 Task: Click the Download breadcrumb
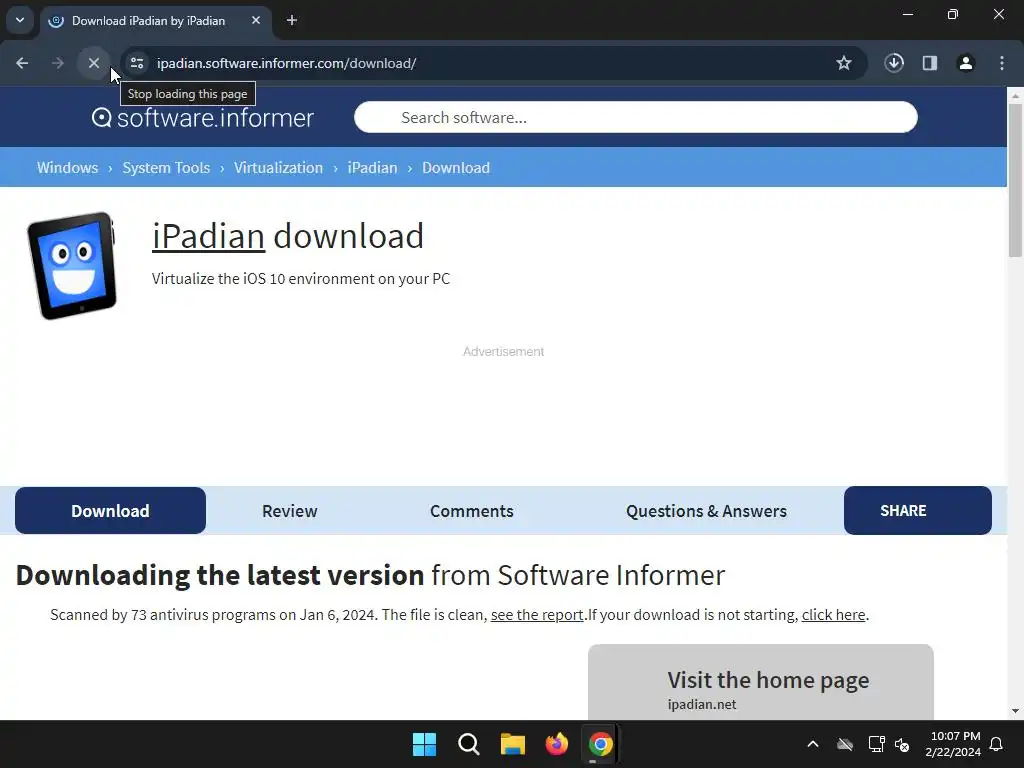456,168
